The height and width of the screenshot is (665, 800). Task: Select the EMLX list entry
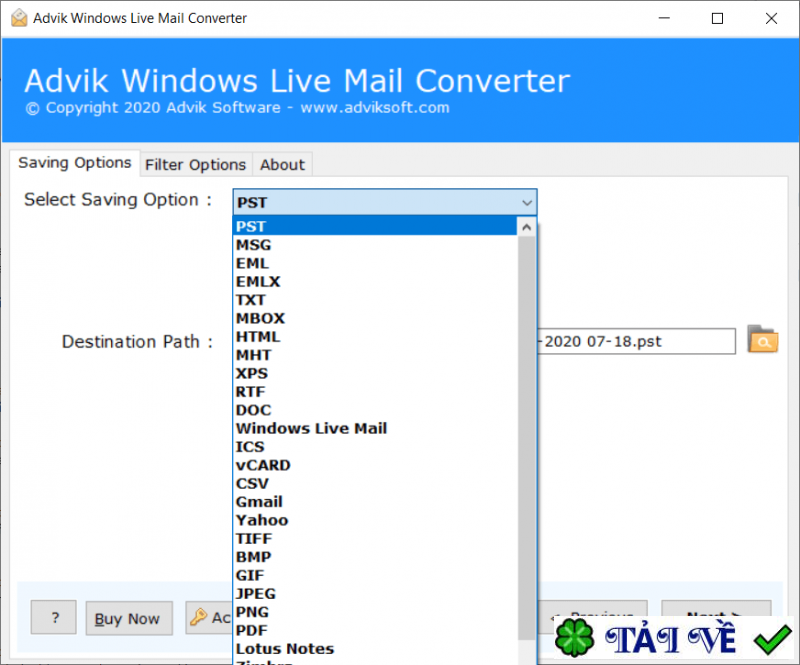click(x=375, y=282)
